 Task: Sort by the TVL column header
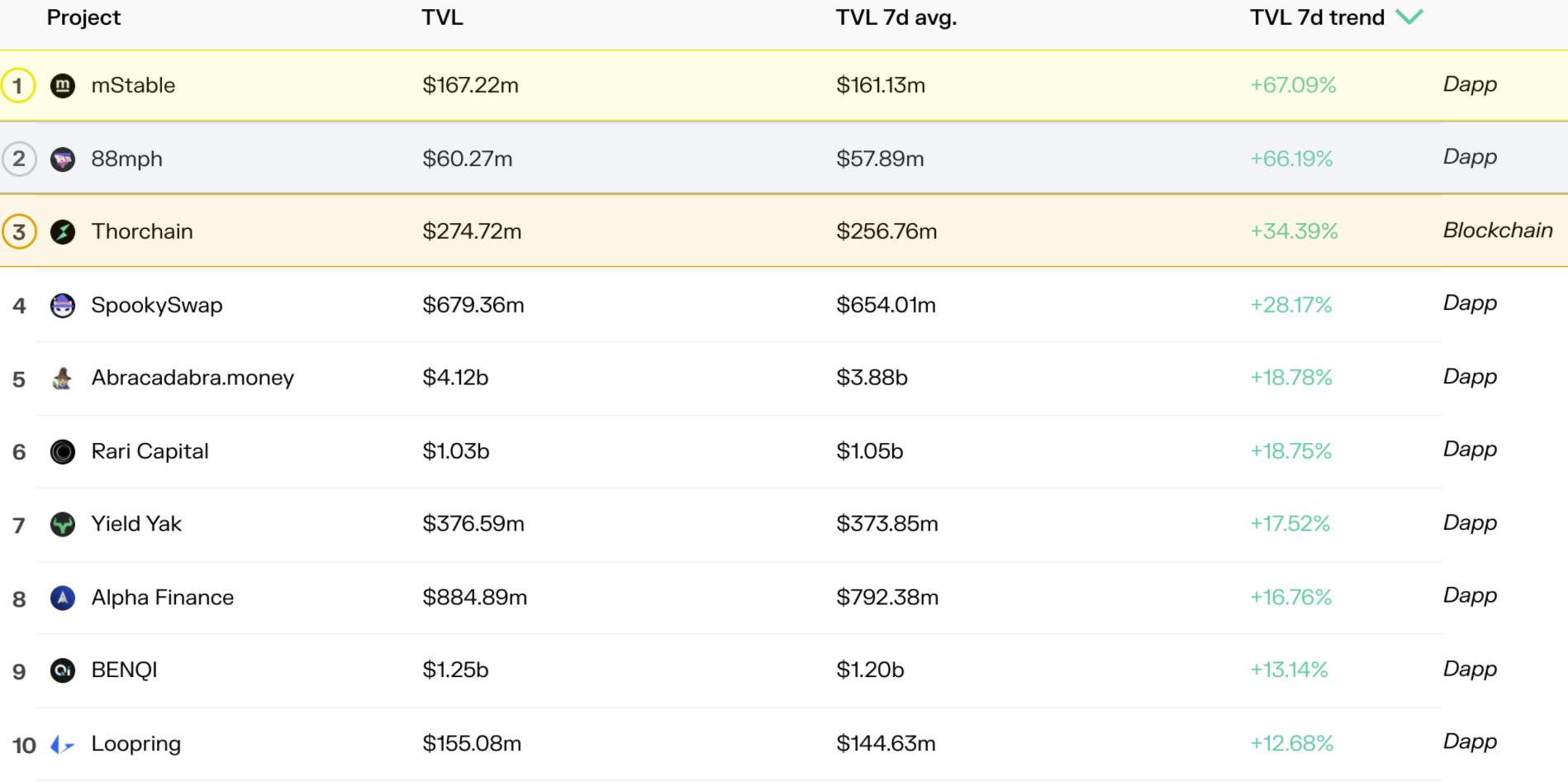442,17
